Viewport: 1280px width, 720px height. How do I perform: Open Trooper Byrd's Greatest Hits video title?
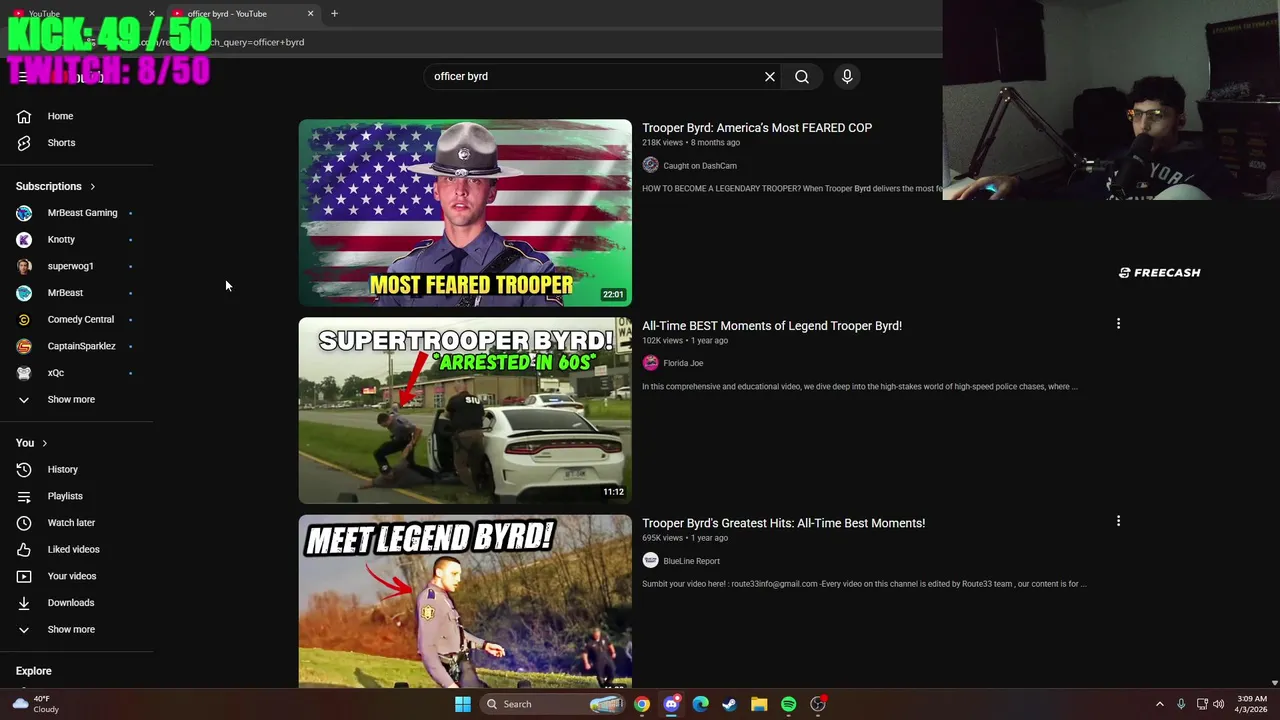coord(783,523)
